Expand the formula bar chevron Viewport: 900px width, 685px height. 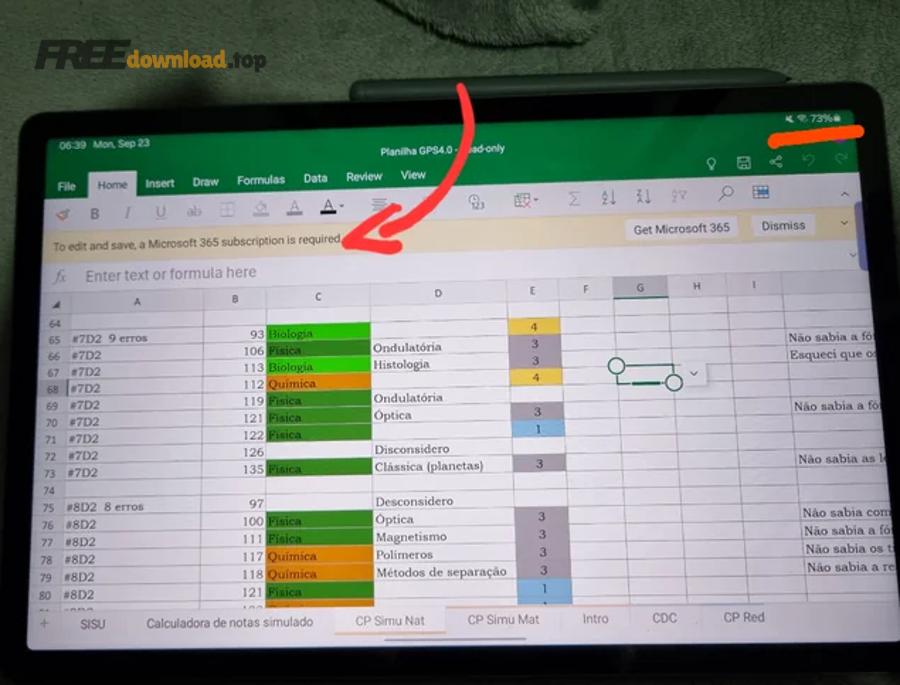[x=853, y=254]
